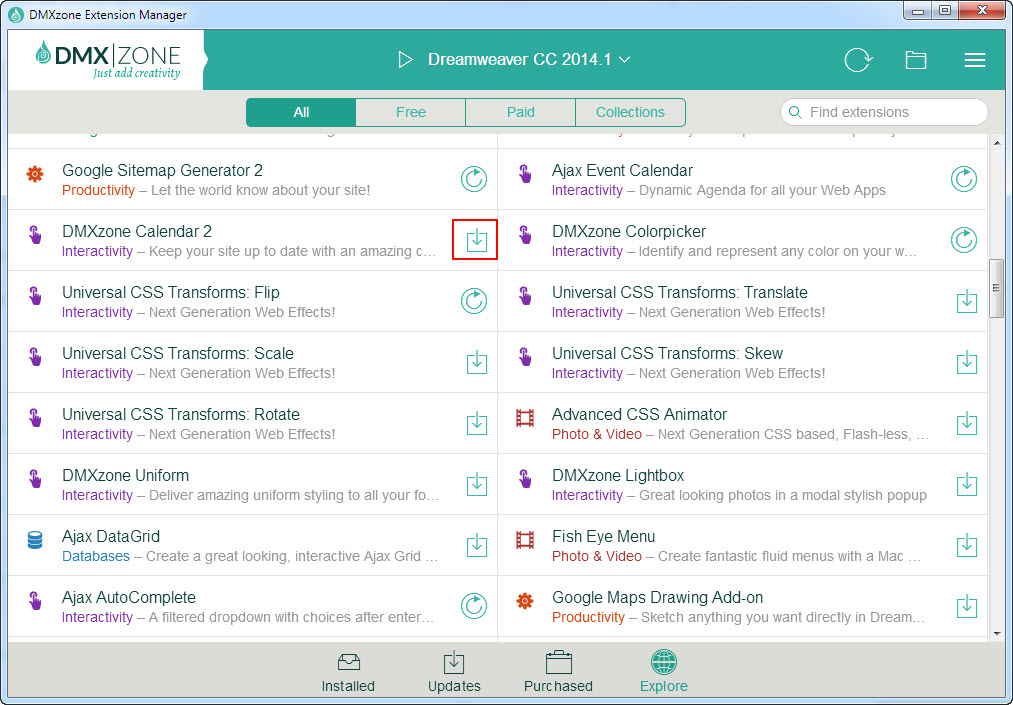Image resolution: width=1013 pixels, height=705 pixels.
Task: Switch to the Paid filter tab
Action: 521,112
